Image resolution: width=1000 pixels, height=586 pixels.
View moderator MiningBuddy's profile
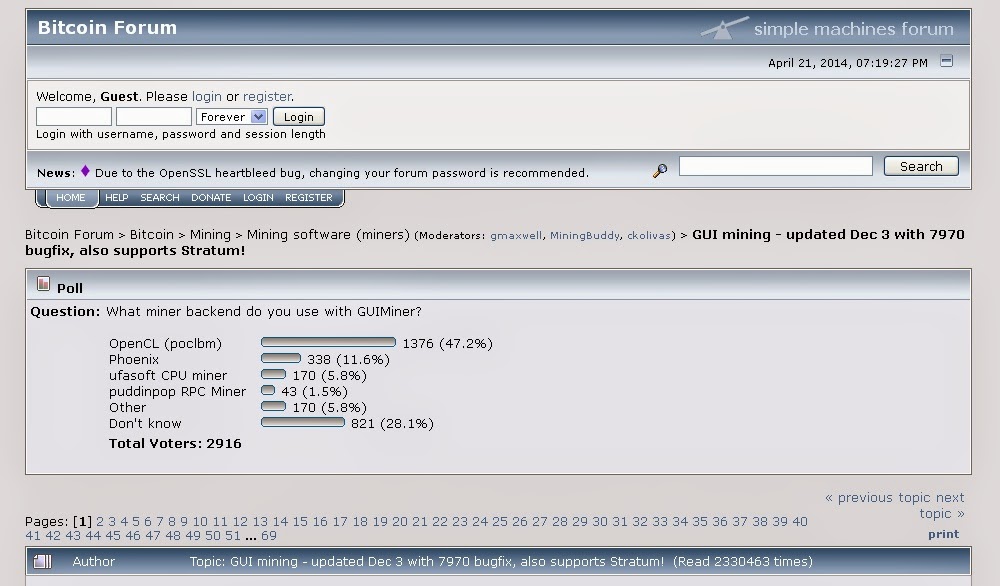[x=585, y=235]
